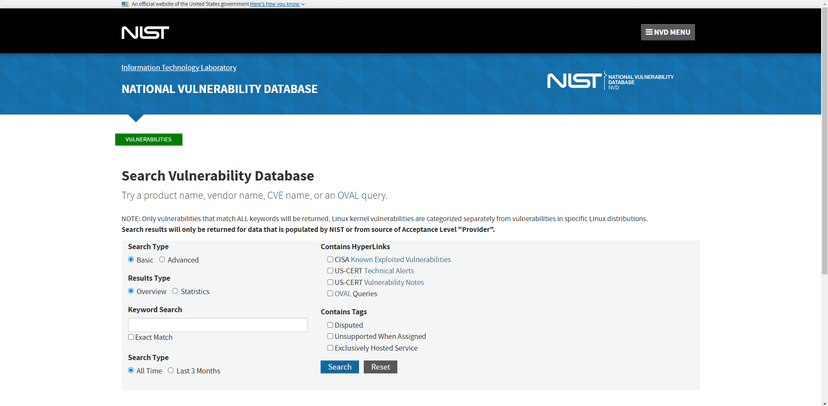This screenshot has height=406, width=828.
Task: Follow the OVAL link in the subtitle
Action: tap(348, 195)
